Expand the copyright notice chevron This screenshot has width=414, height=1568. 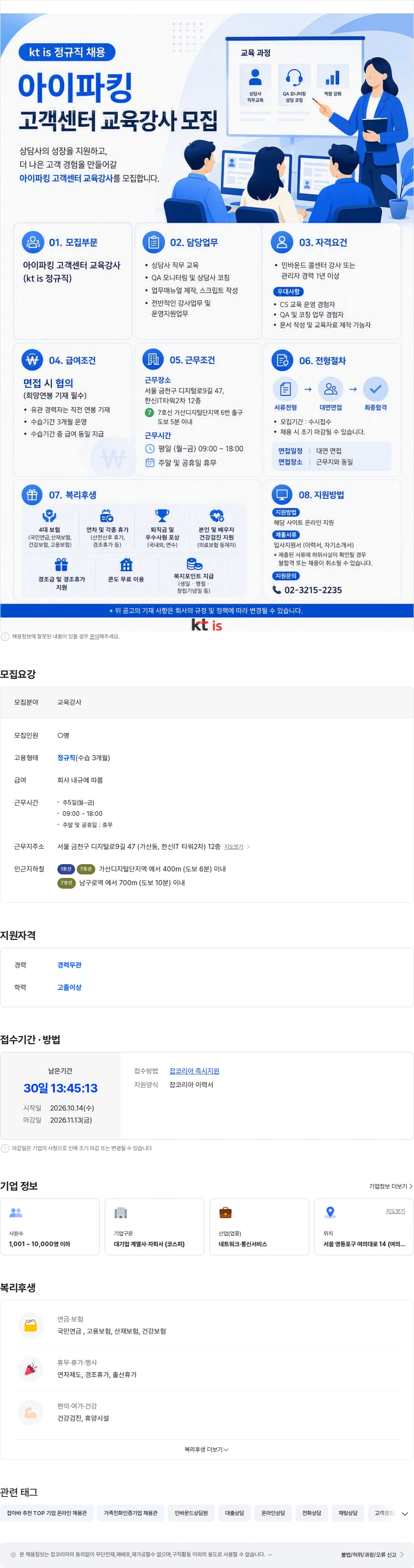point(270,1554)
